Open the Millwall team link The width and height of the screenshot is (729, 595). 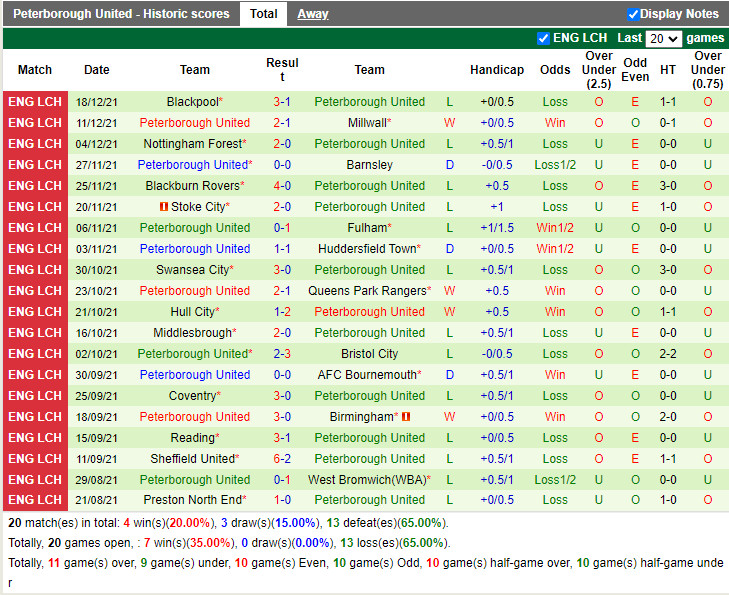click(367, 123)
